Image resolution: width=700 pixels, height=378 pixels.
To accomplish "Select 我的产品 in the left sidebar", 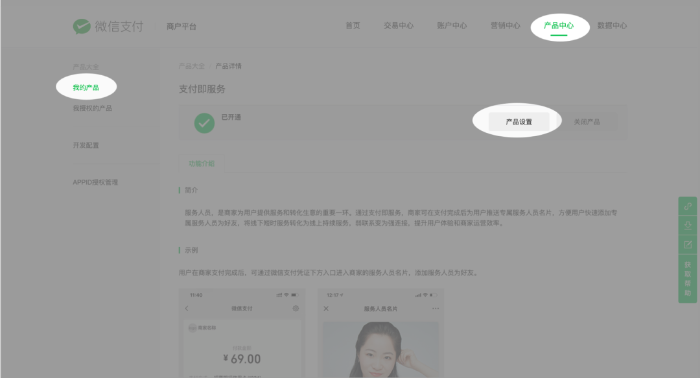I will coord(86,87).
